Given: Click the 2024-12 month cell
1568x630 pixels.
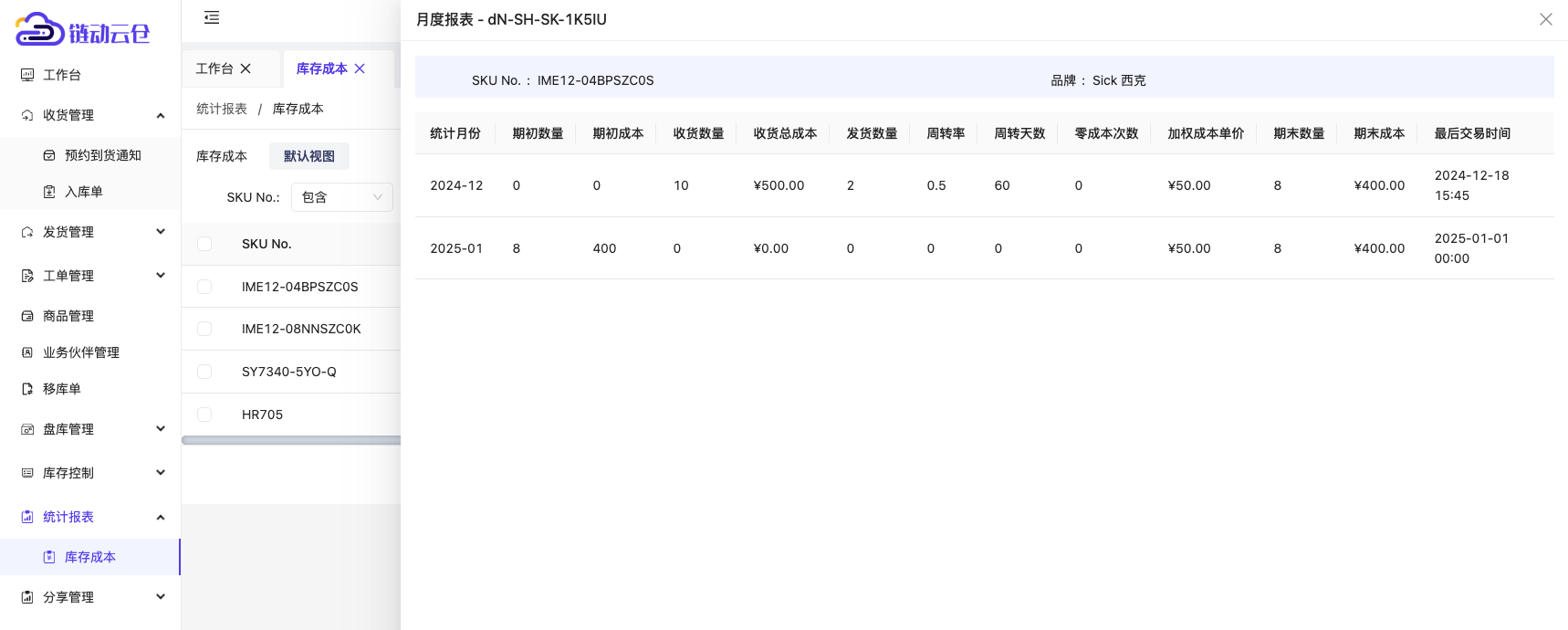Looking at the screenshot, I should 456,185.
